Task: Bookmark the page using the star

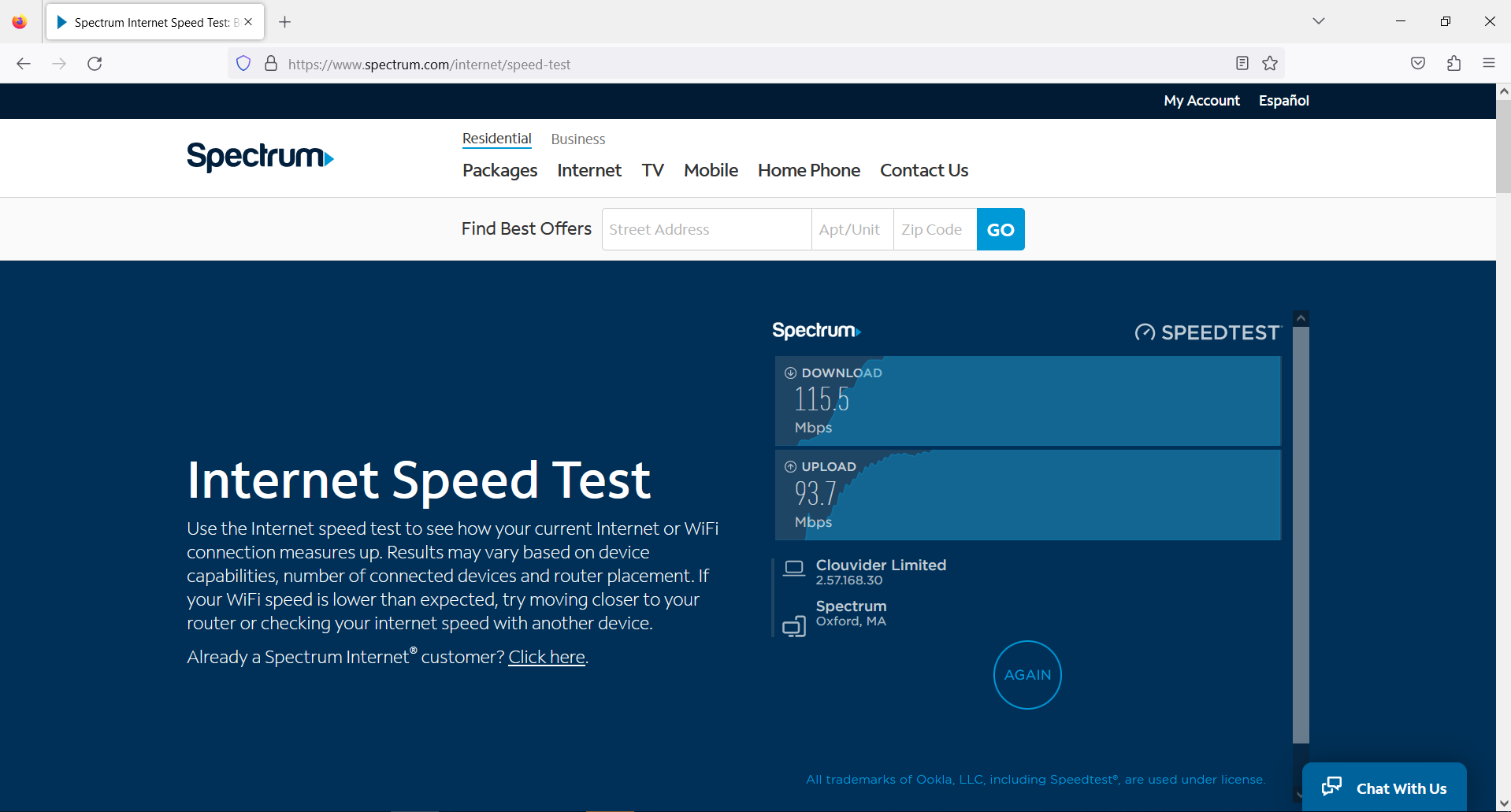Action: coord(1269,63)
